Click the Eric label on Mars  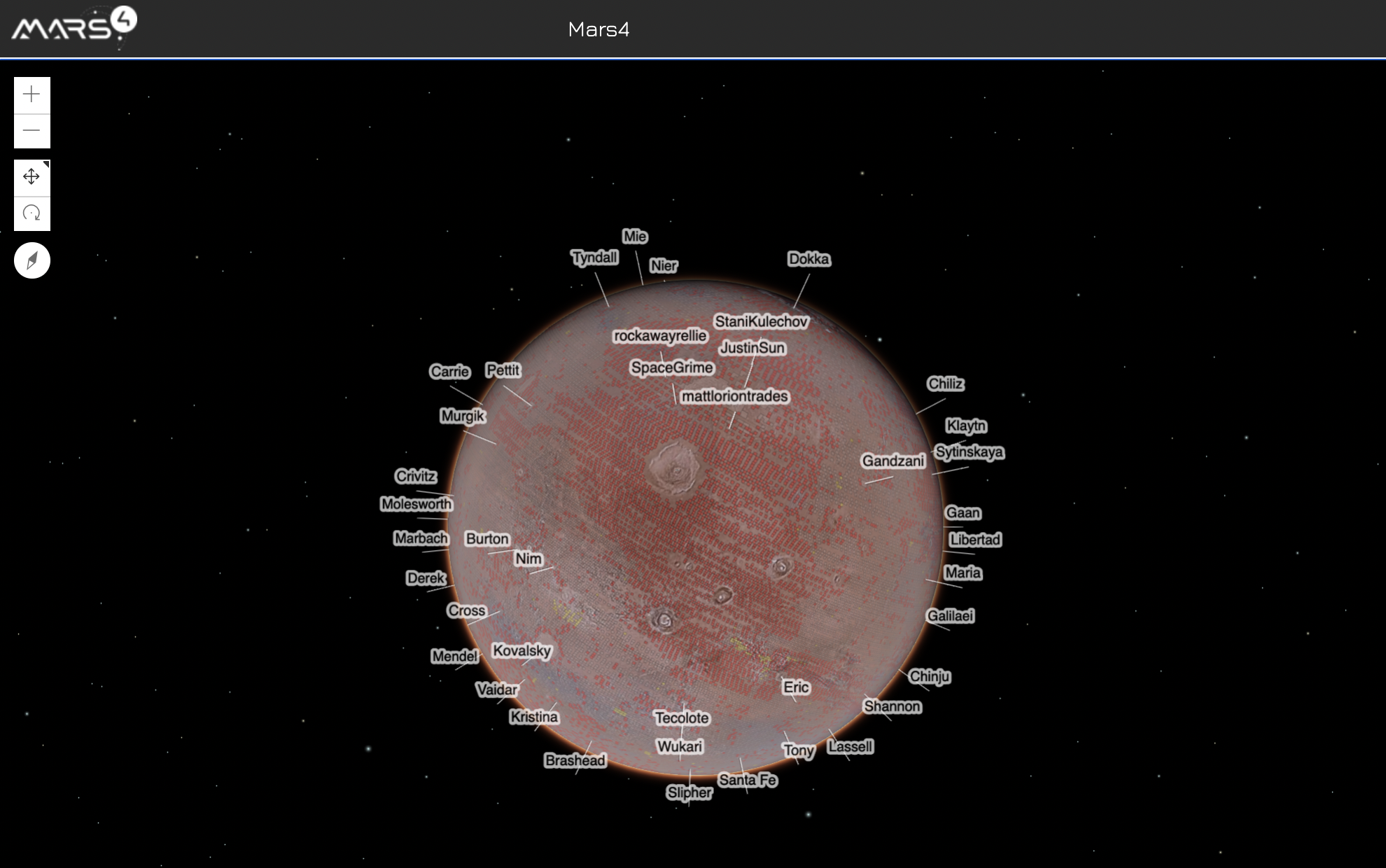click(x=796, y=687)
